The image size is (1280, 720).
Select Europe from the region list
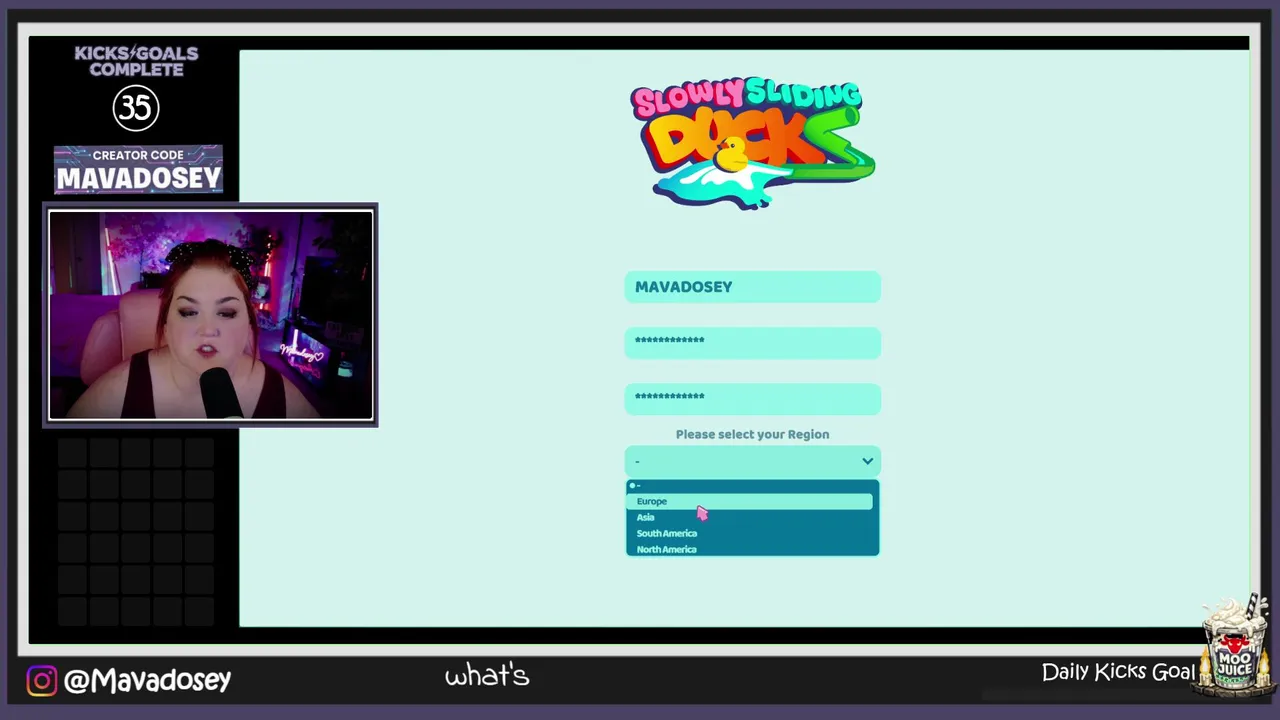(x=751, y=501)
